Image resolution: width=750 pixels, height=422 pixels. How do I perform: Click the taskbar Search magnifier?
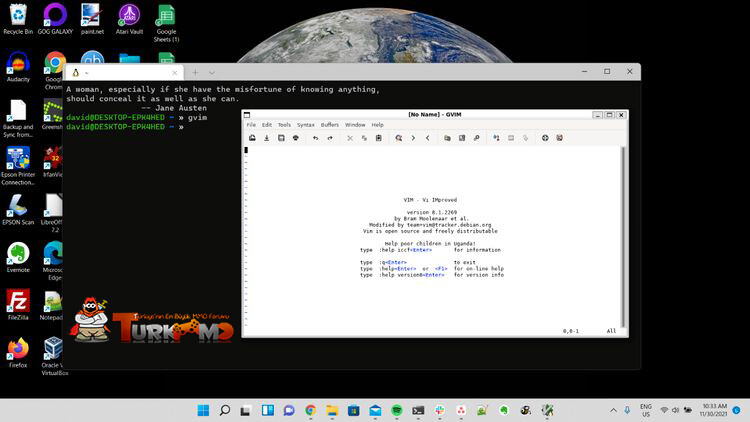225,411
